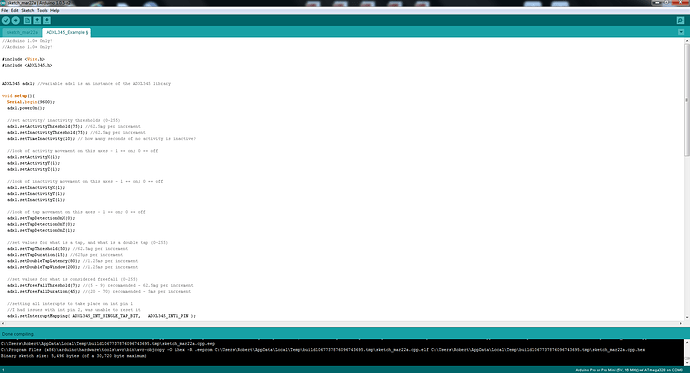Viewport: 690px width, 373px height.
Task: Upload the sketch using the arrow button
Action: pos(15,20)
